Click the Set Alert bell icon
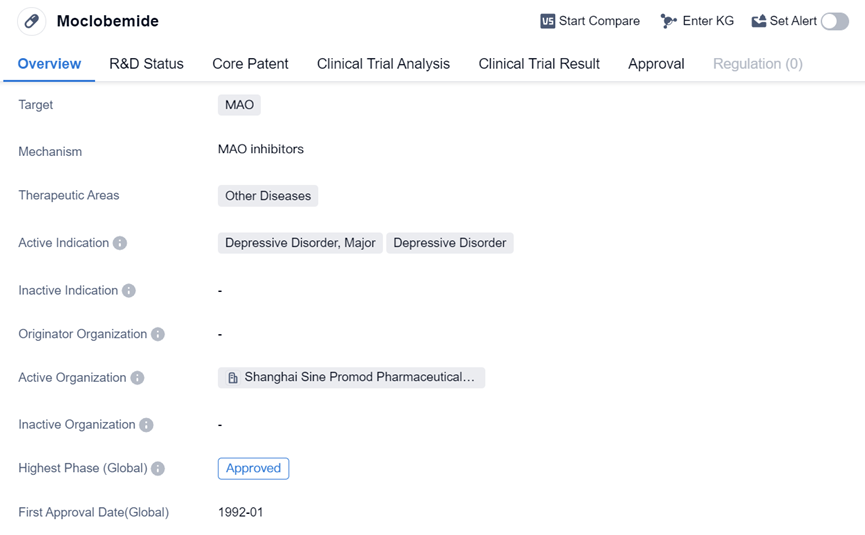Screen dimensions: 865x535 click(x=758, y=21)
